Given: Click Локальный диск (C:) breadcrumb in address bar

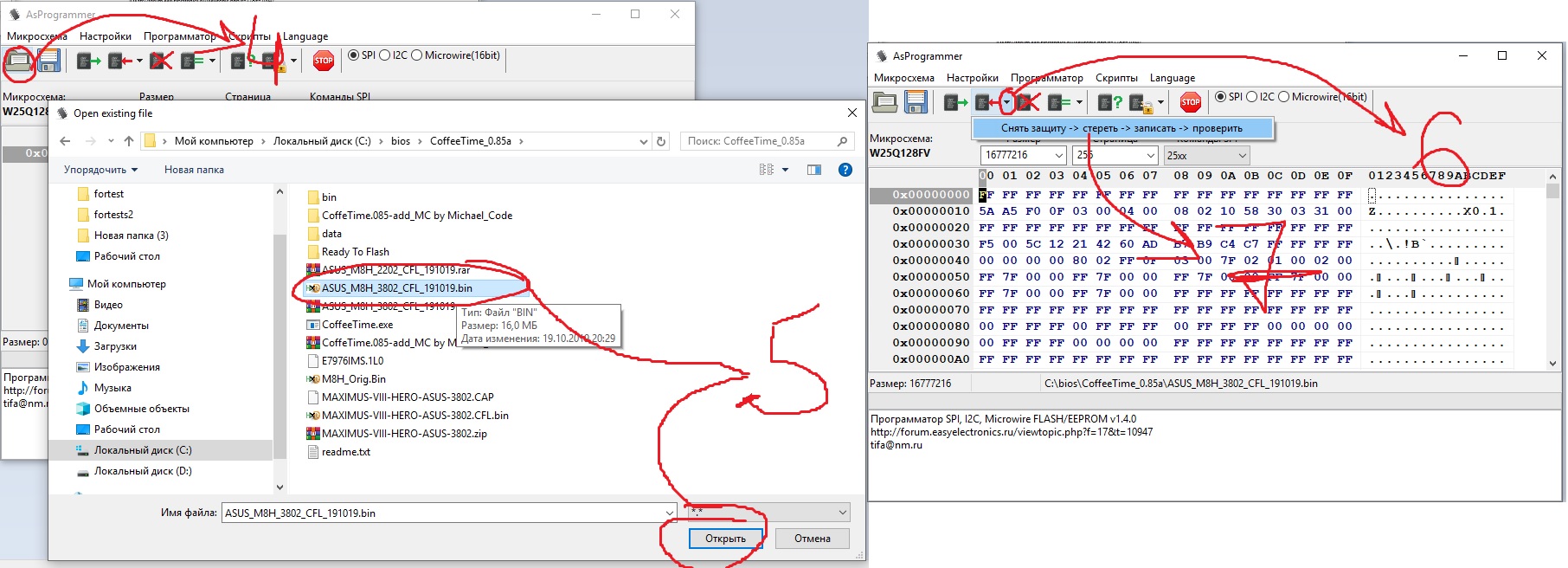Looking at the screenshot, I should click(x=322, y=141).
